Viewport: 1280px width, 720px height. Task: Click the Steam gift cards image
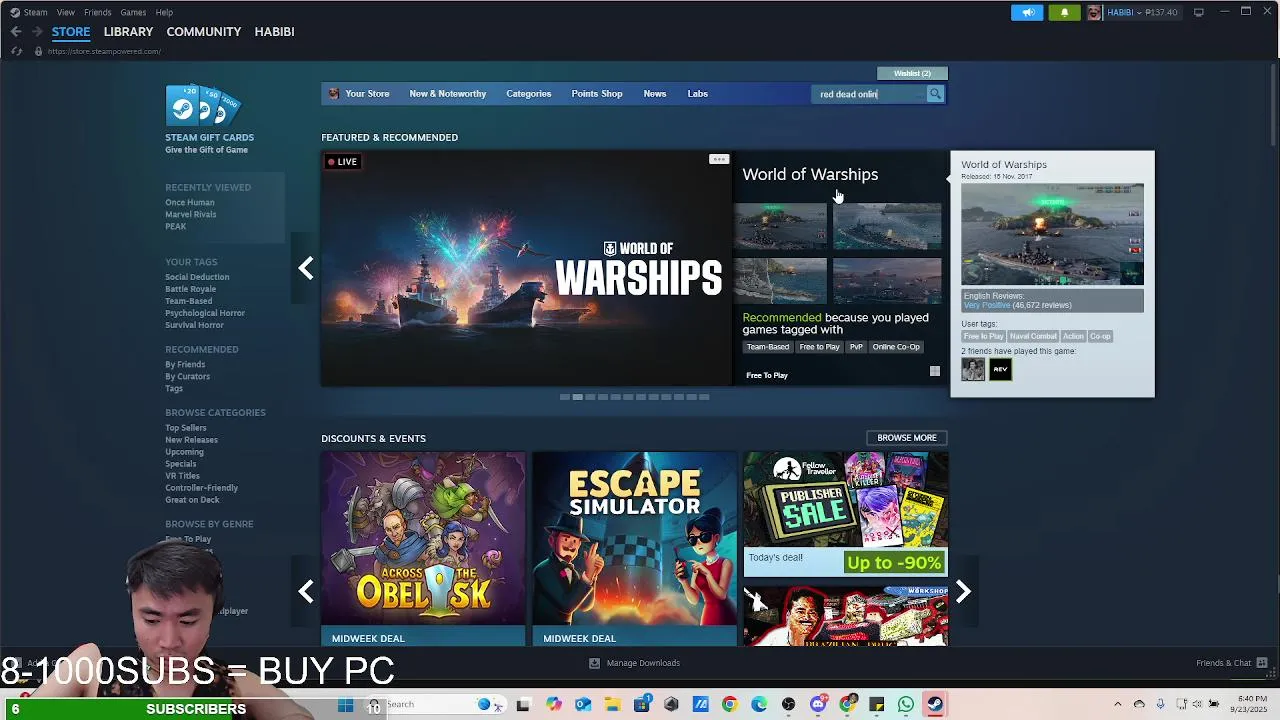pos(204,105)
